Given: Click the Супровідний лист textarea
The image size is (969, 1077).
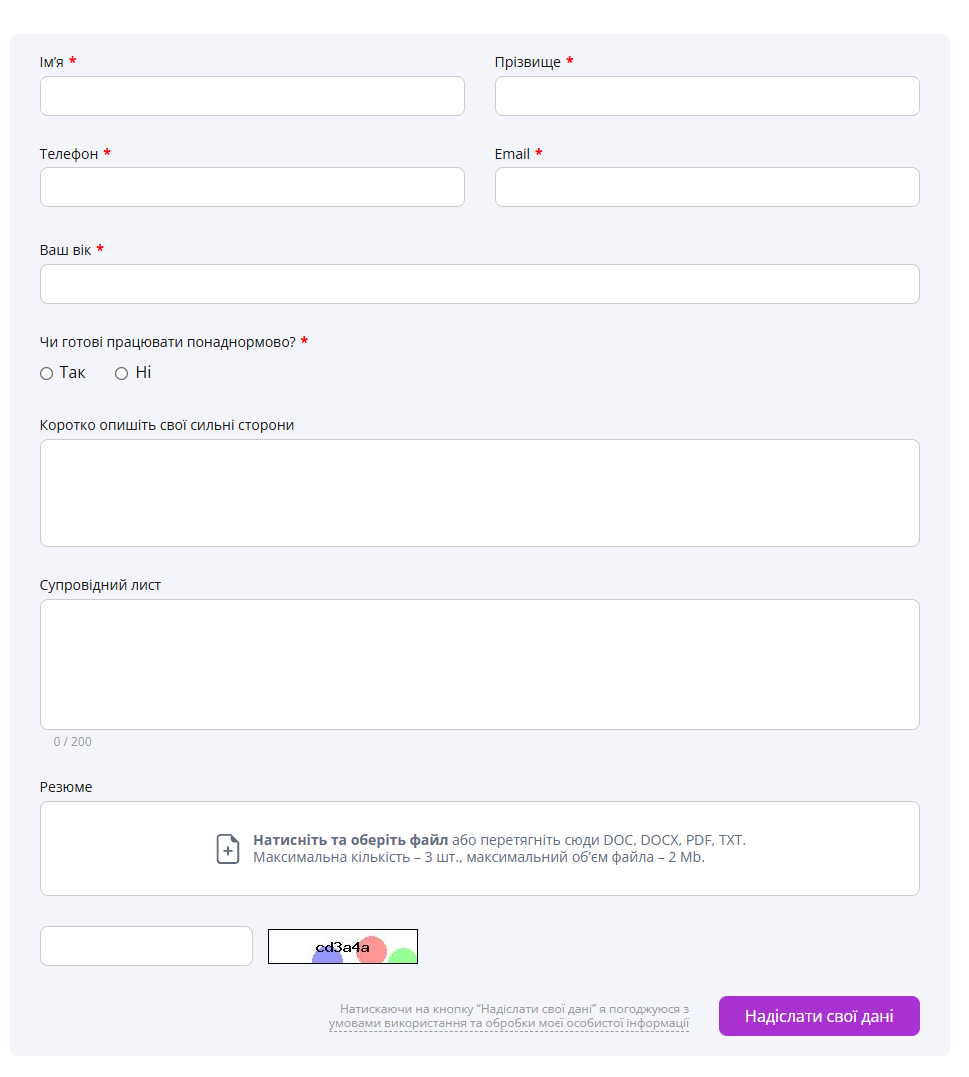Looking at the screenshot, I should (x=480, y=665).
